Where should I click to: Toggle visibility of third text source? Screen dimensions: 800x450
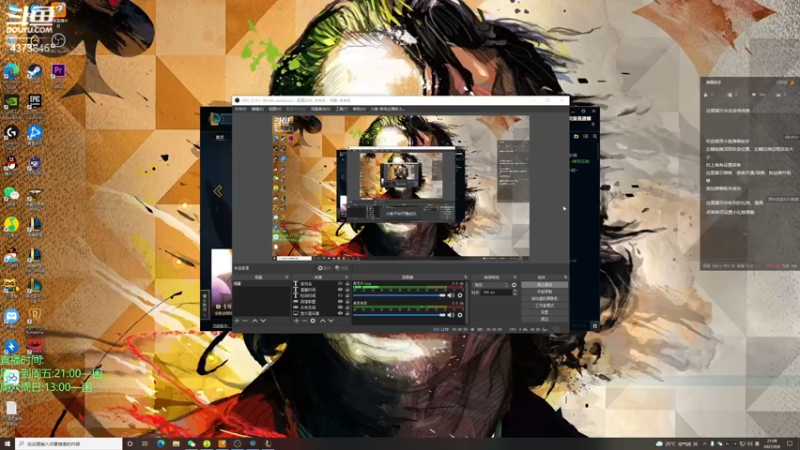click(x=340, y=295)
